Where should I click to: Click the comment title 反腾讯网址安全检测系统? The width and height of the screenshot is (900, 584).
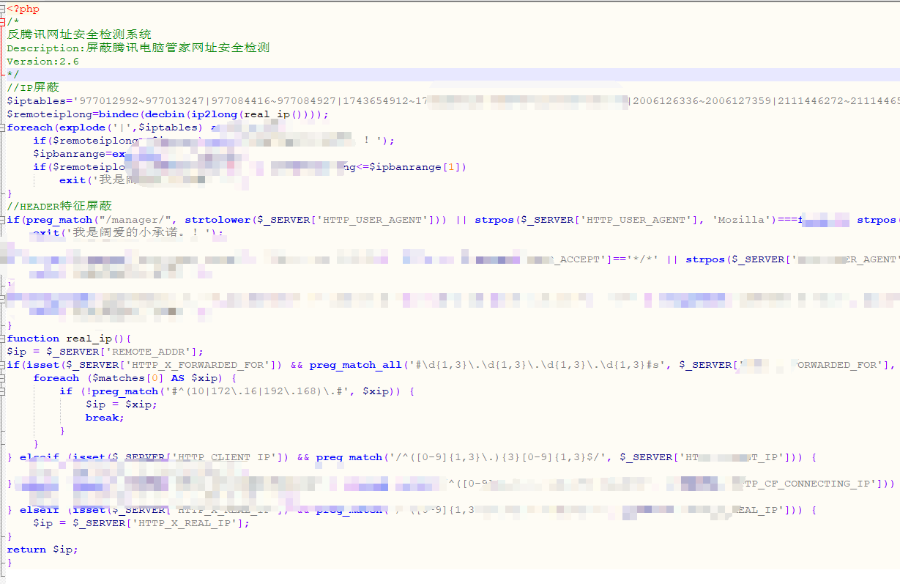79,34
